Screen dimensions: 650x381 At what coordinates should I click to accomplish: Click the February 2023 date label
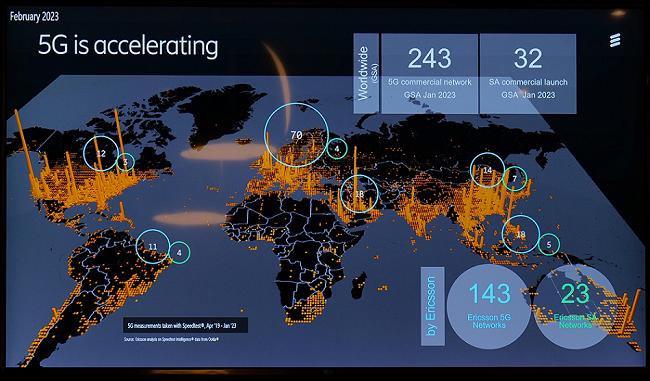pos(34,17)
